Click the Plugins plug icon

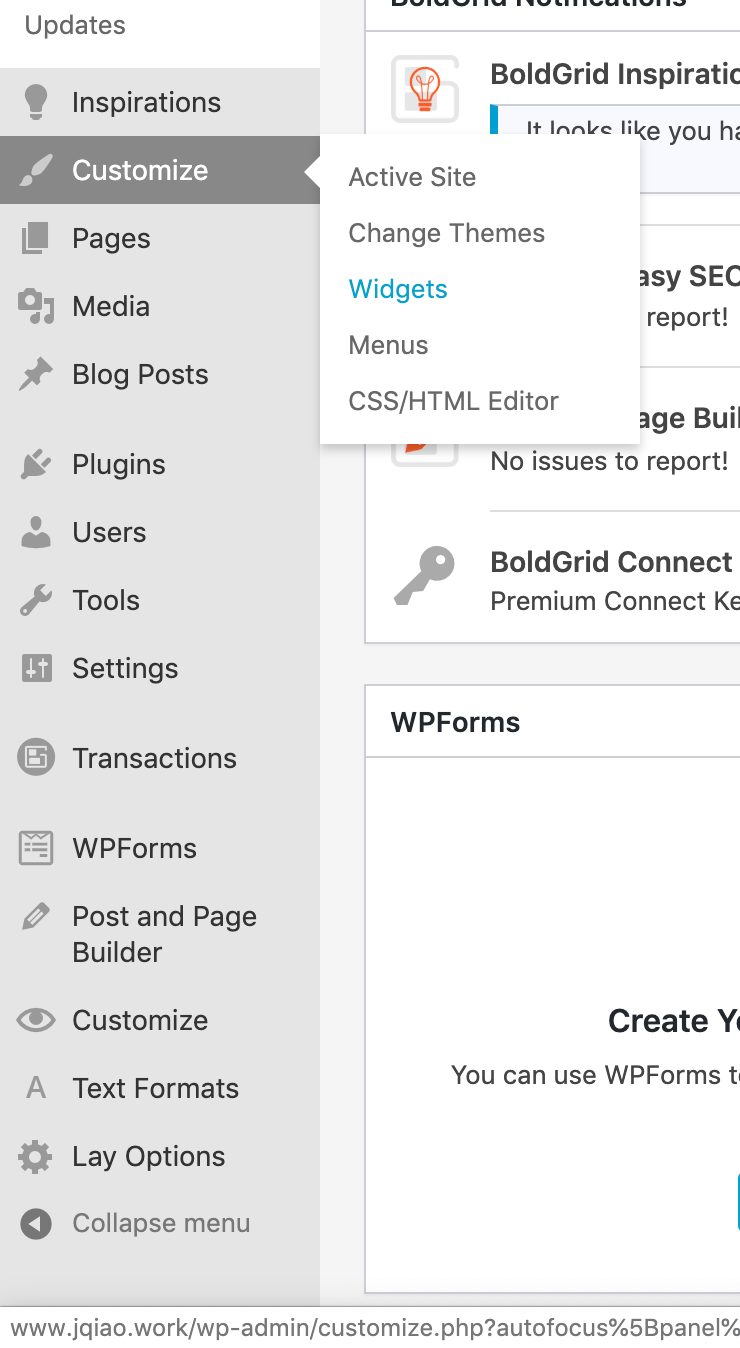click(36, 464)
